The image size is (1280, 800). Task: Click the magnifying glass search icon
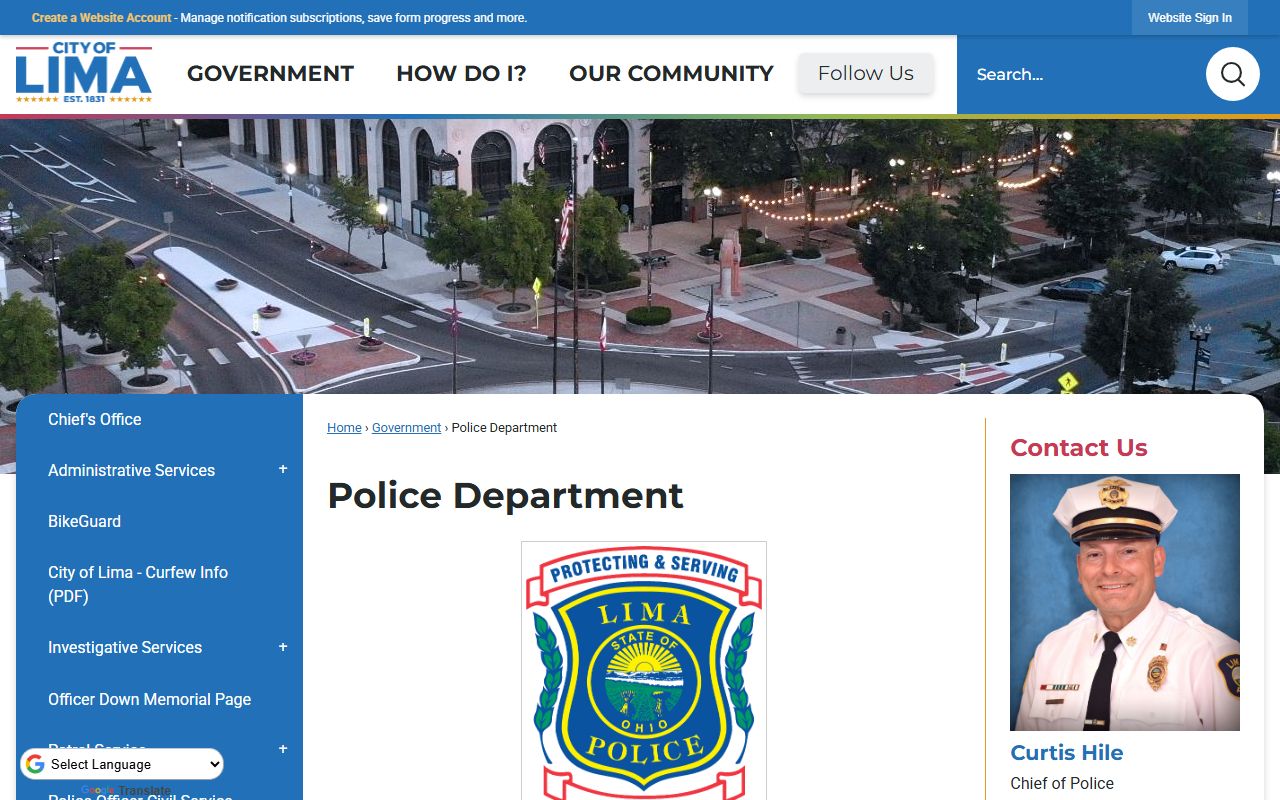pyautogui.click(x=1232, y=74)
